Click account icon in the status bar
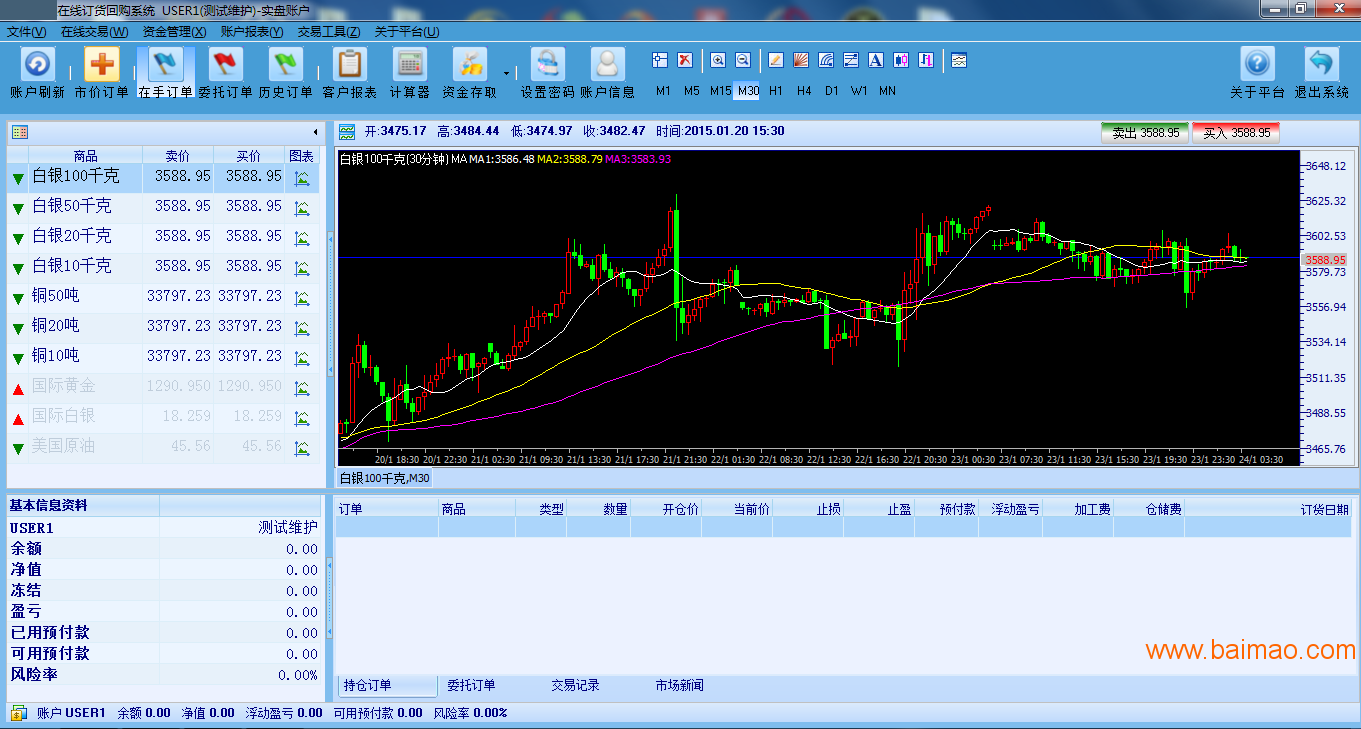 click(19, 713)
